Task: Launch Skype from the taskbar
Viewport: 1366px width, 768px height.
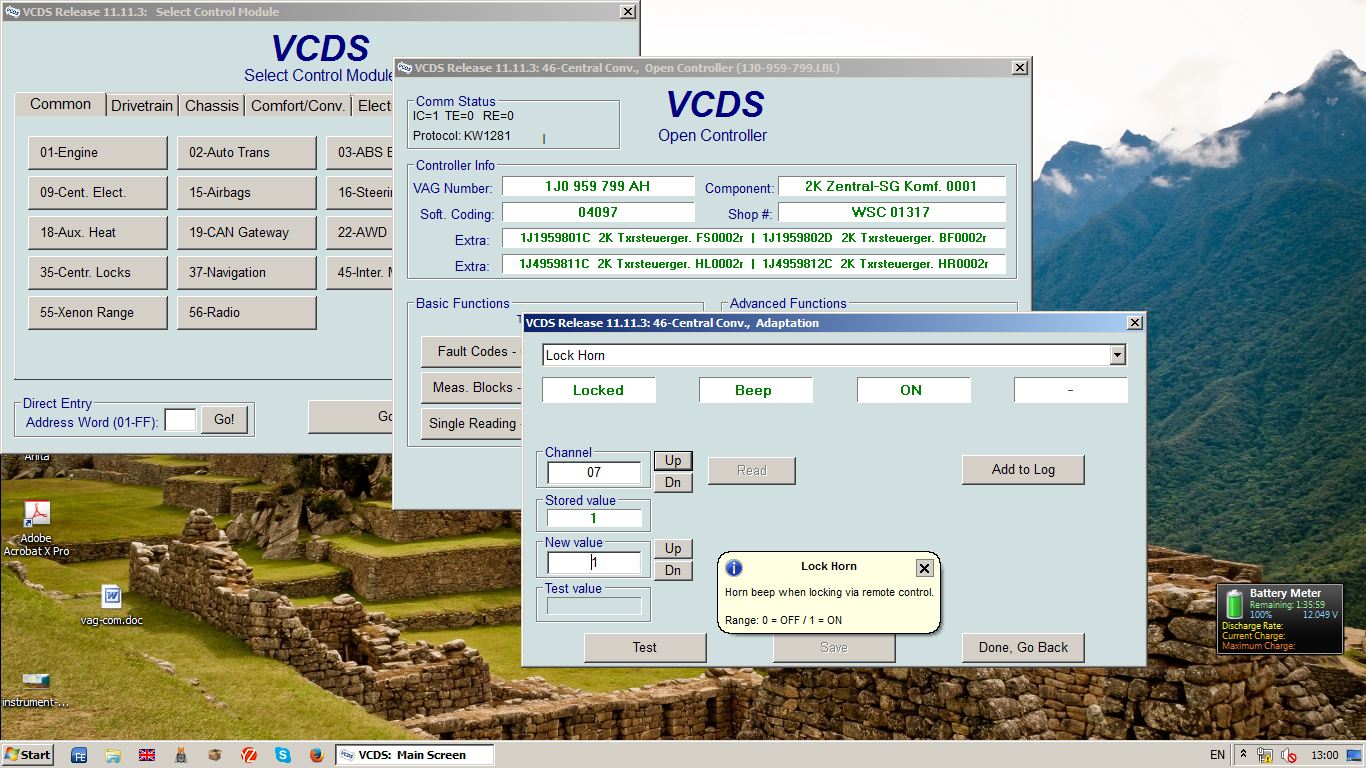Action: click(x=283, y=755)
